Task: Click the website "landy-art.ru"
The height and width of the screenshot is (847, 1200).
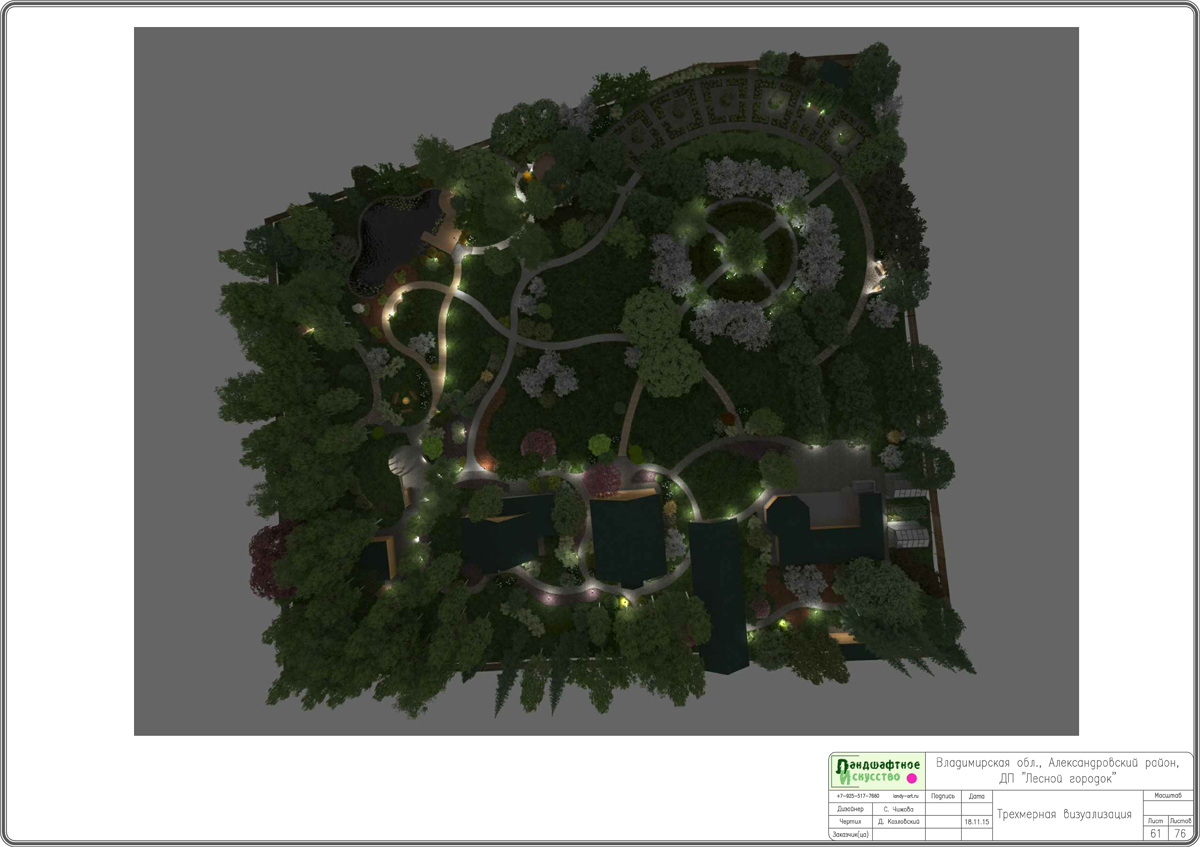Action: (x=905, y=796)
